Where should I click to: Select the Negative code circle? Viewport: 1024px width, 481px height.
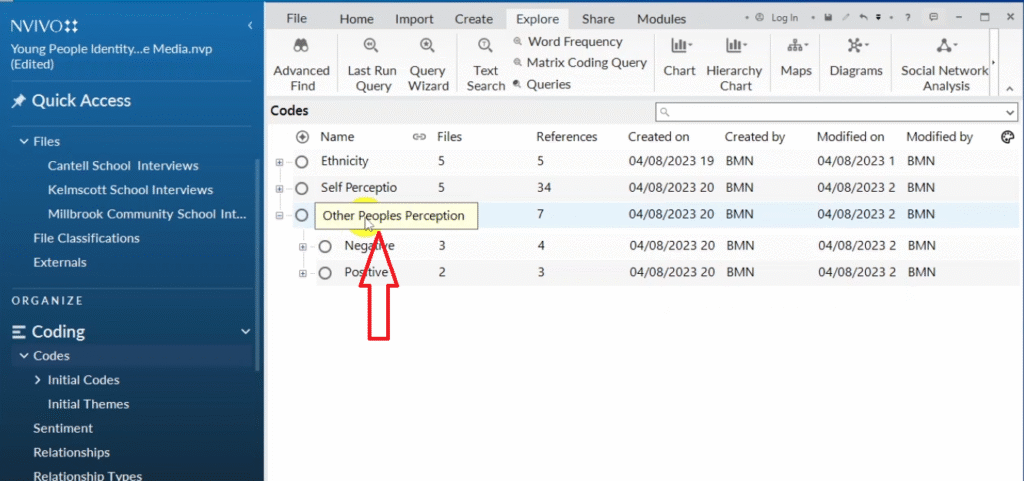coord(325,246)
